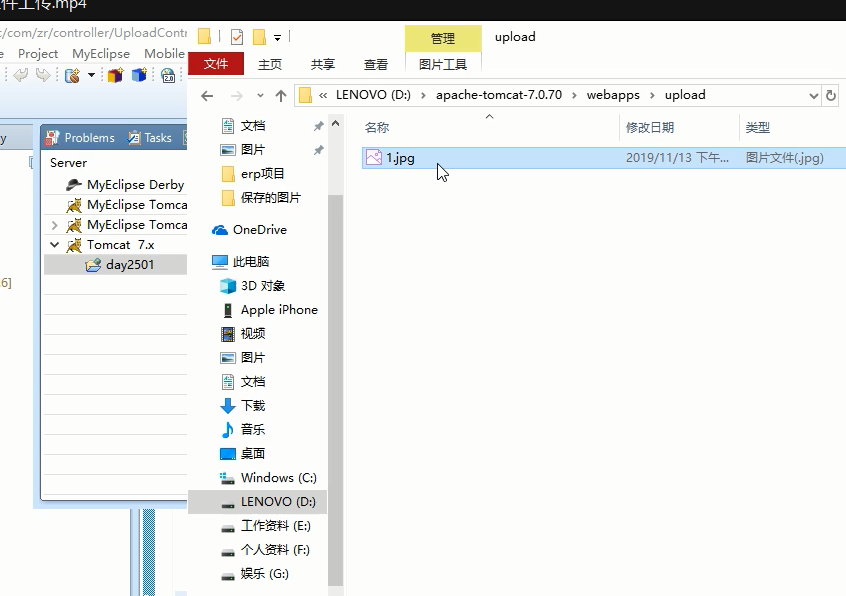
Task: Click the 1.jpg image file icon
Action: point(373,157)
